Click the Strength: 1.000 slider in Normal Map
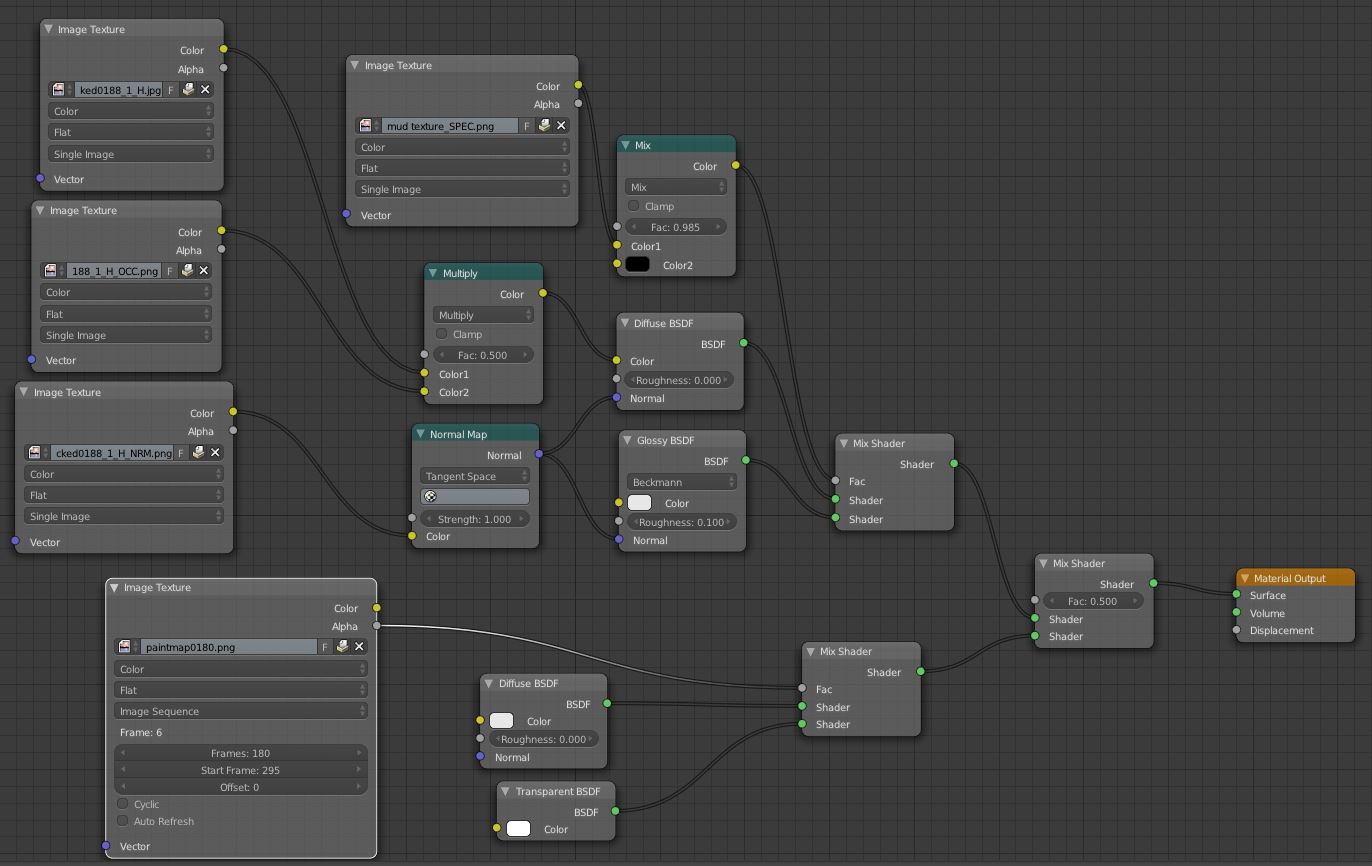 pyautogui.click(x=475, y=519)
